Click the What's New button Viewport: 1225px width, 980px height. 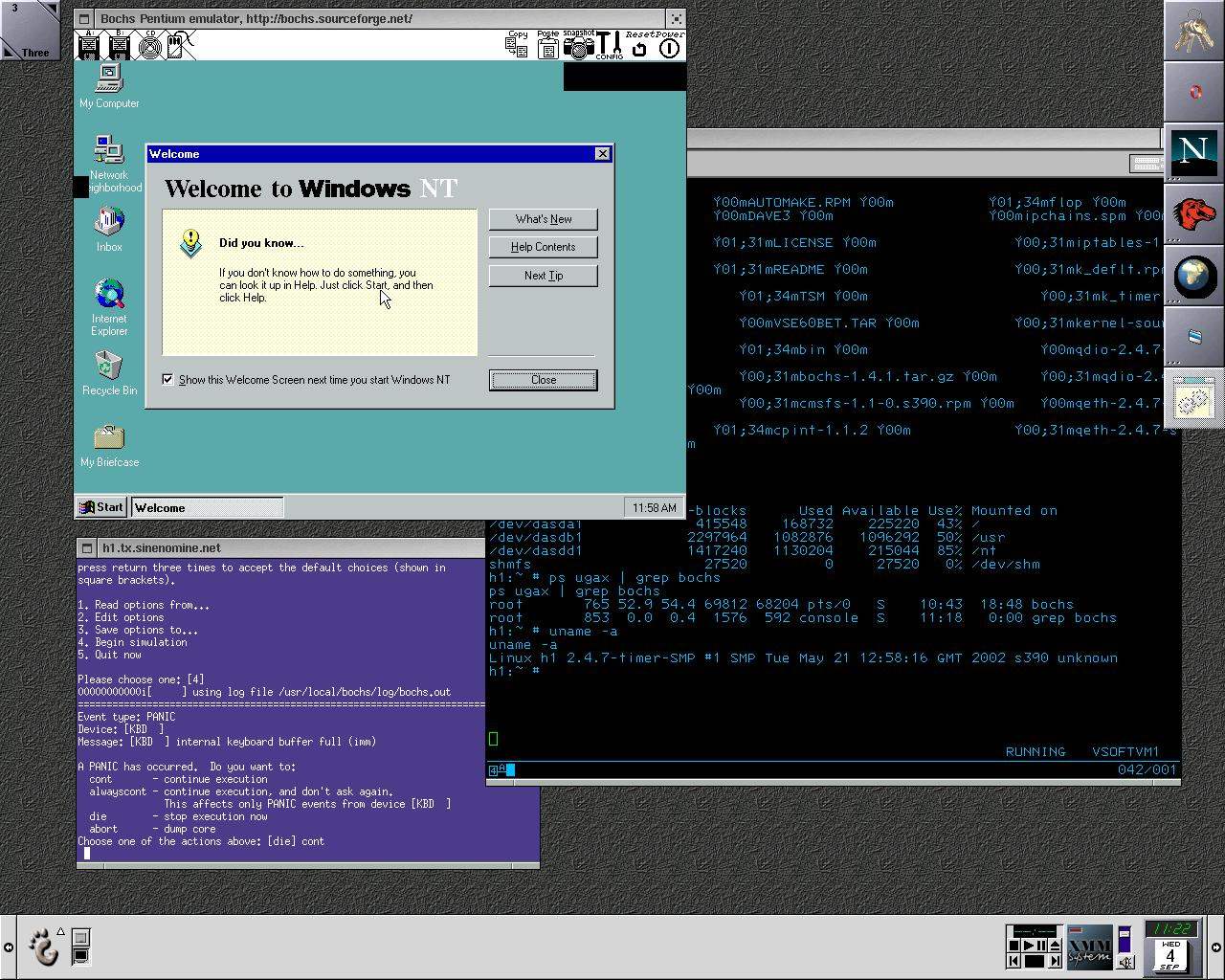[x=543, y=219]
